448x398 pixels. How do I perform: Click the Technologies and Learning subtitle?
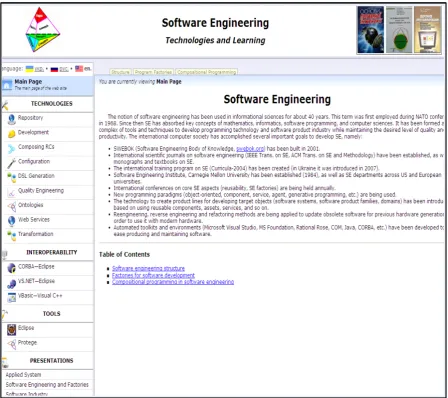click(x=215, y=40)
